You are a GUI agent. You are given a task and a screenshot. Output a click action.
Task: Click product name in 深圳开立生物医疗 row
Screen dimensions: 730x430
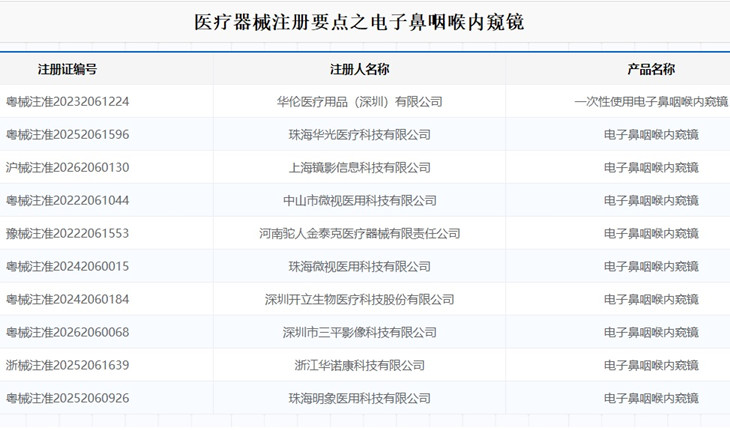(651, 300)
